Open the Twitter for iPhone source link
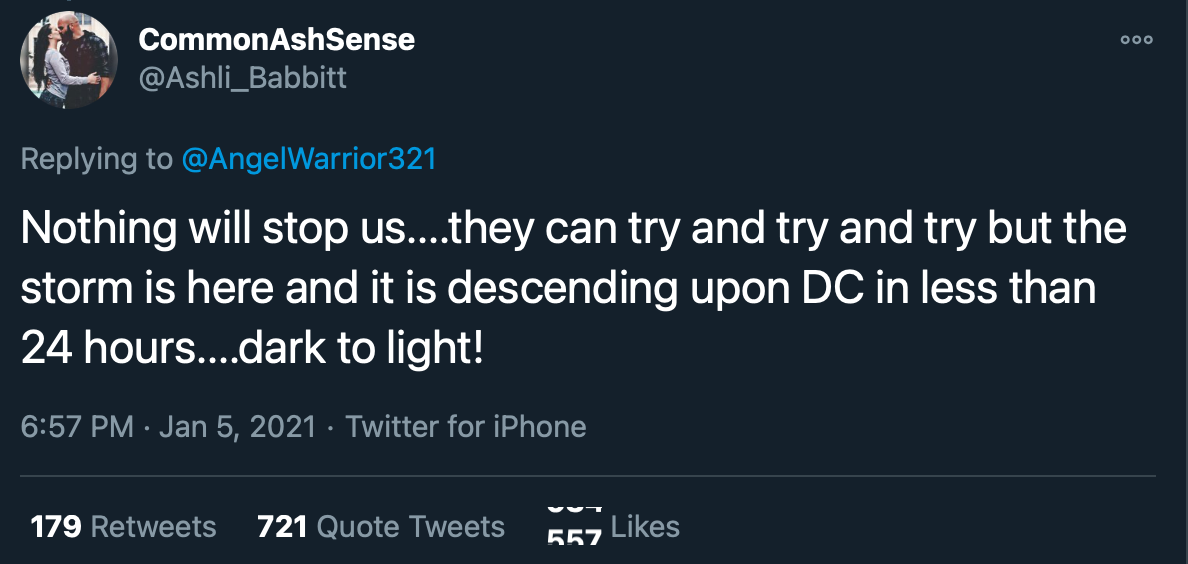Viewport: 1188px width, 564px height. coord(466,427)
